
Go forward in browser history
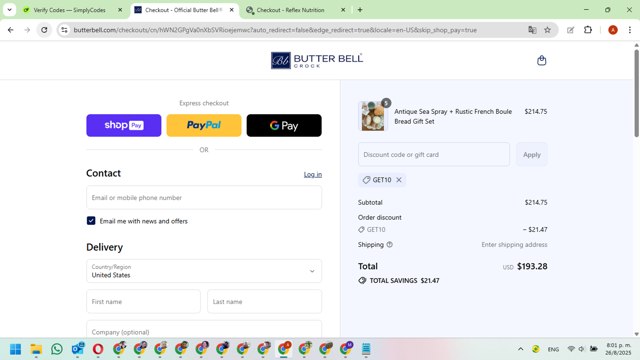(x=27, y=30)
